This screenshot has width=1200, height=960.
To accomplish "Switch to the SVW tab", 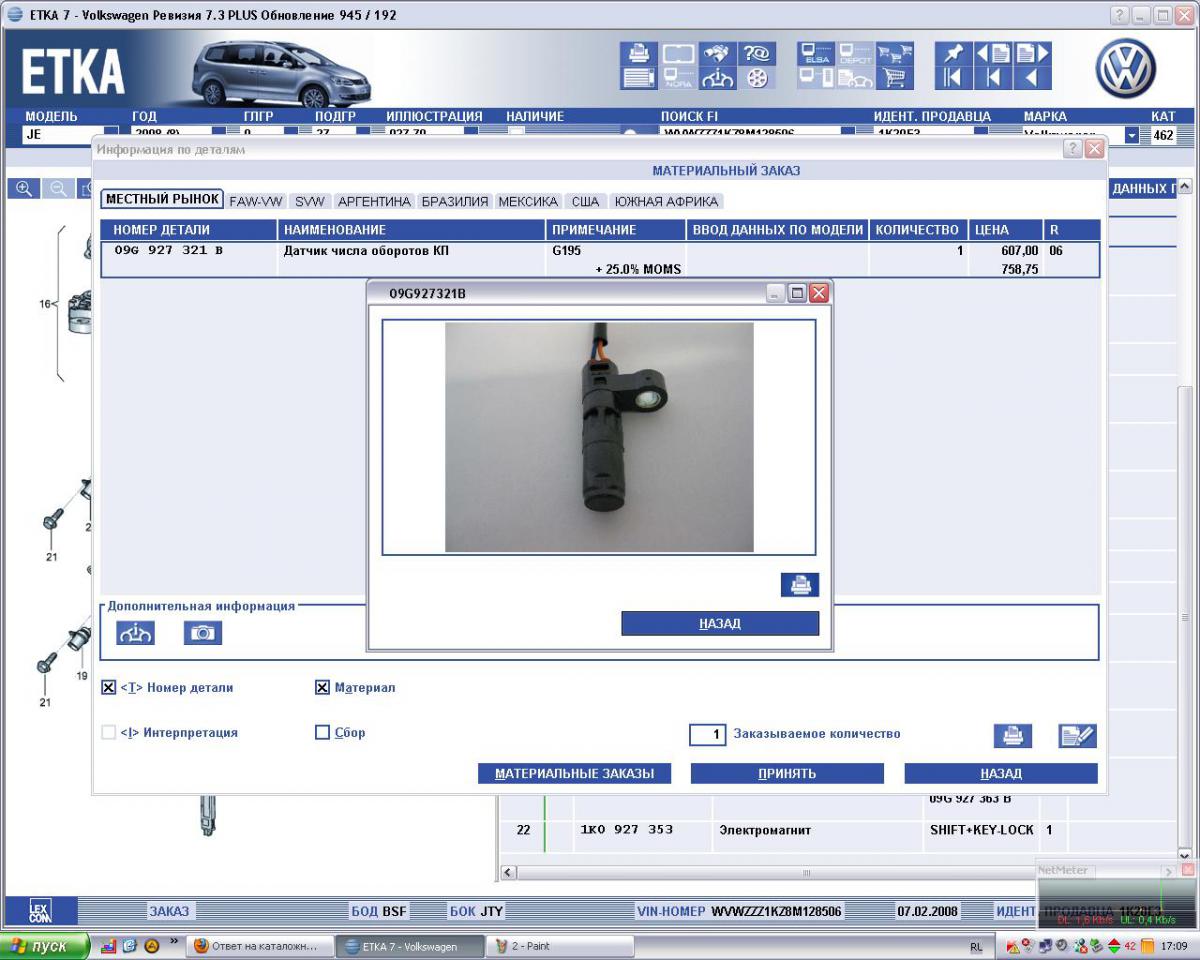I will point(310,201).
